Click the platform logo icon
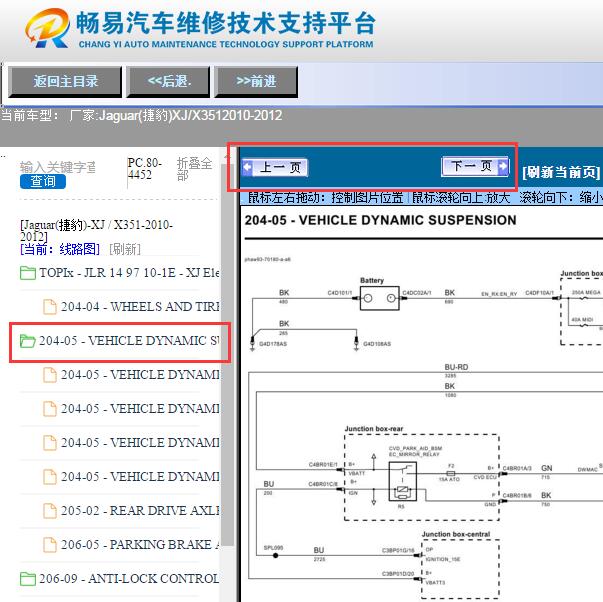Image resolution: width=603 pixels, height=602 pixels. 48,28
